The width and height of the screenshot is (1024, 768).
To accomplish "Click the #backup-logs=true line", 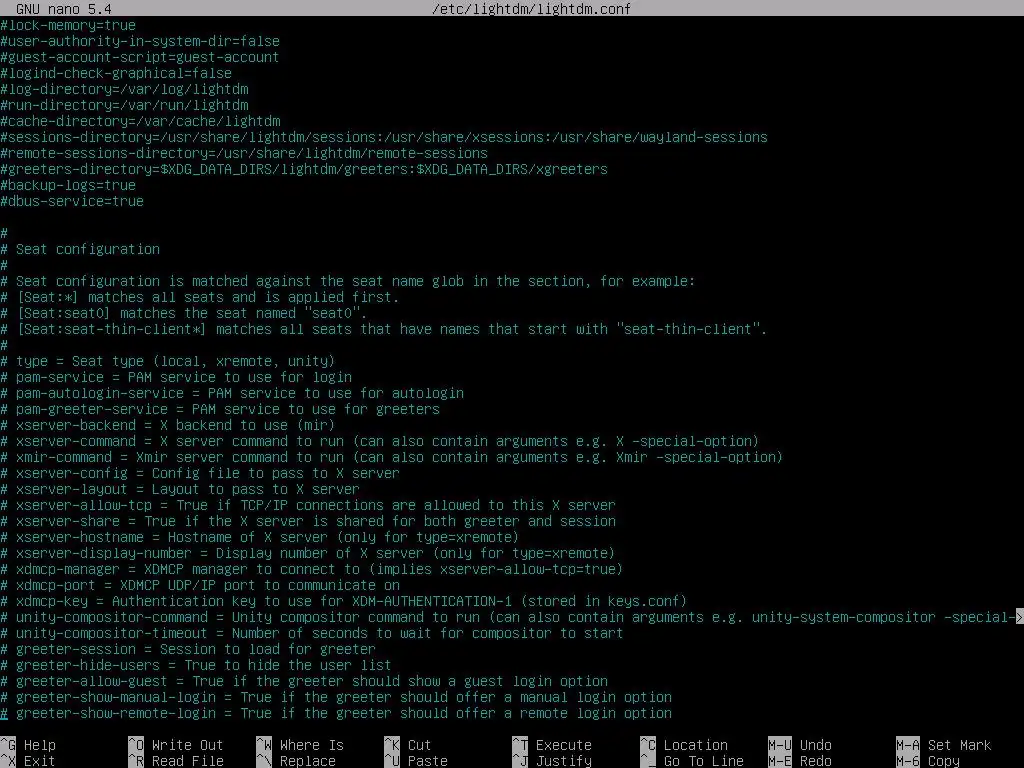I will tap(68, 185).
